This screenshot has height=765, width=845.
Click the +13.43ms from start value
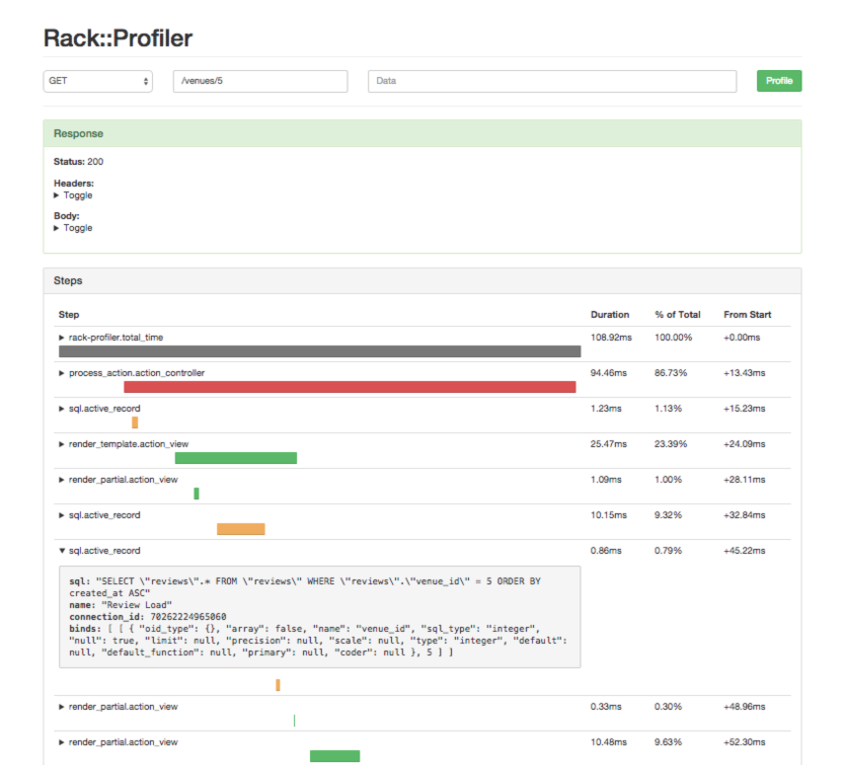coord(744,373)
